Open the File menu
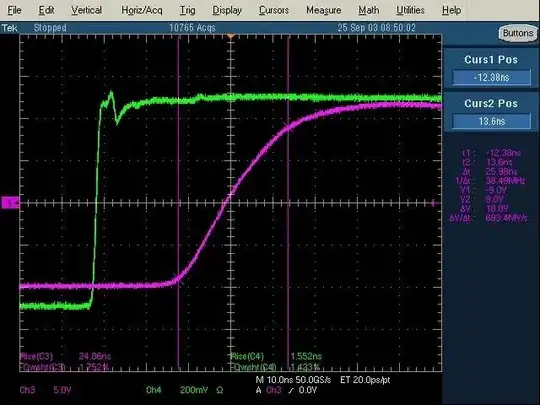This screenshot has height=405, width=540. coord(14,10)
